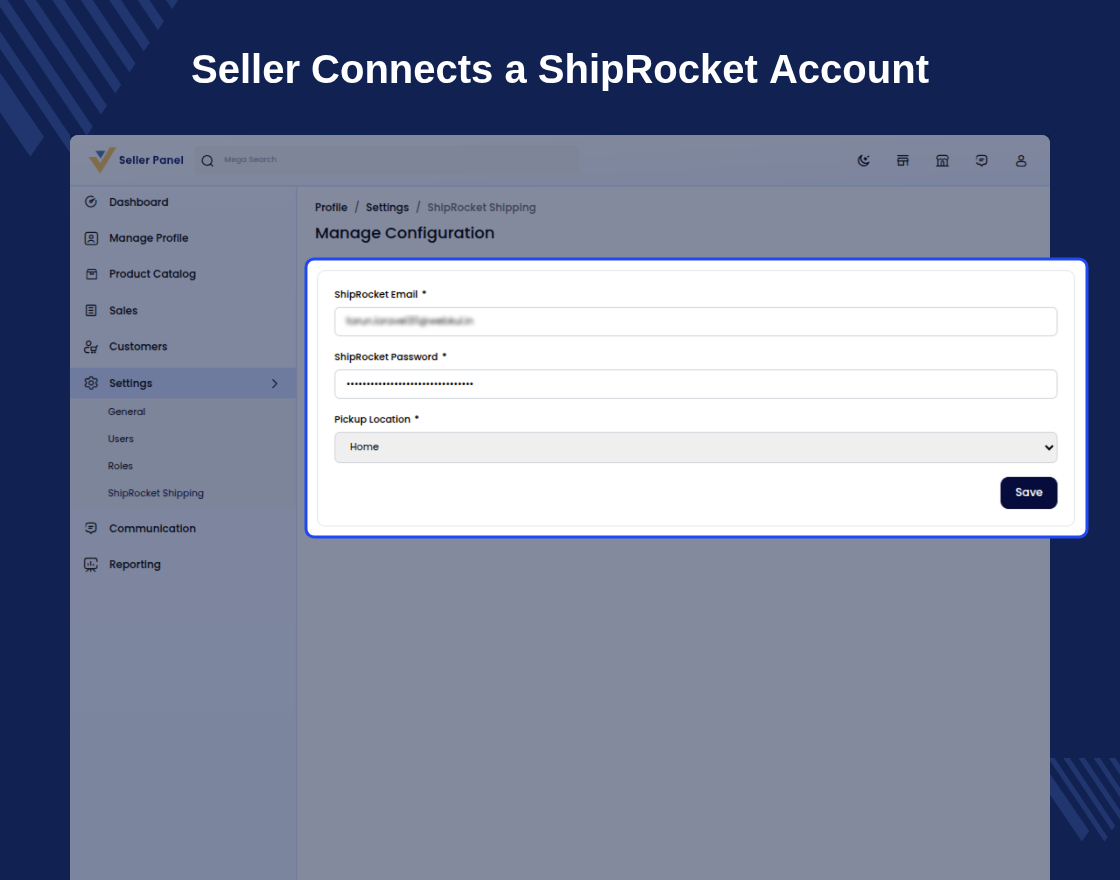
Task: Open Roles under Settings
Action: (x=120, y=466)
